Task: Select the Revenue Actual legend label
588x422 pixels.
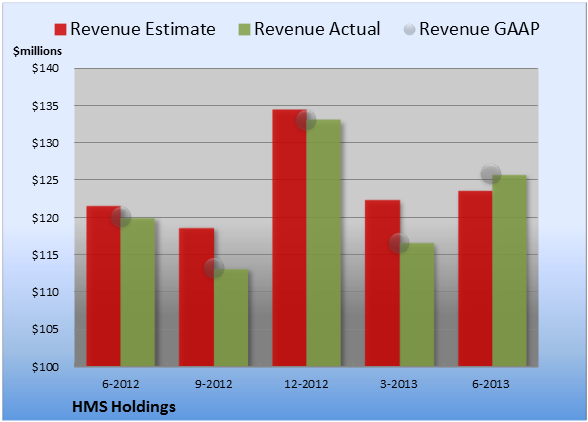Action: [x=317, y=29]
